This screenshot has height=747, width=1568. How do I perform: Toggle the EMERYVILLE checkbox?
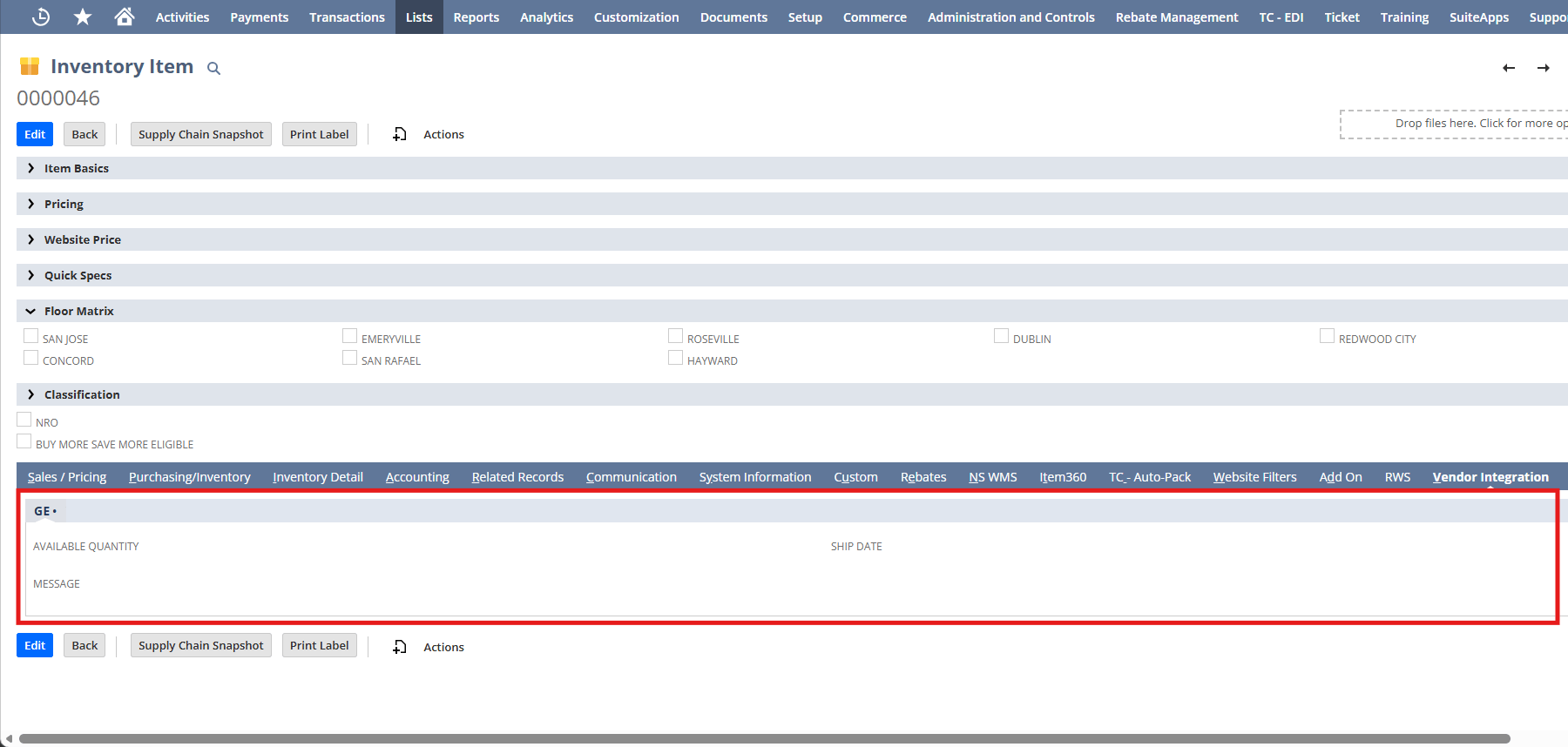pyautogui.click(x=350, y=336)
